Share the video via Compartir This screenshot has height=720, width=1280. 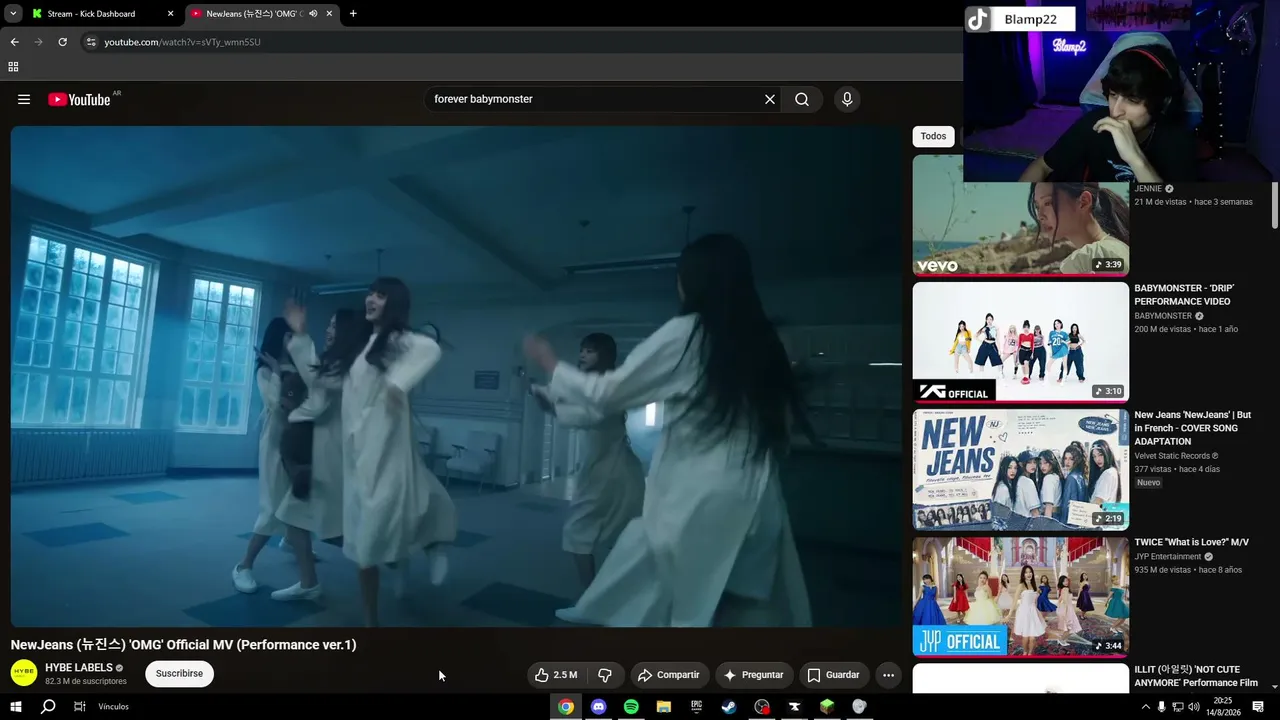click(669, 675)
